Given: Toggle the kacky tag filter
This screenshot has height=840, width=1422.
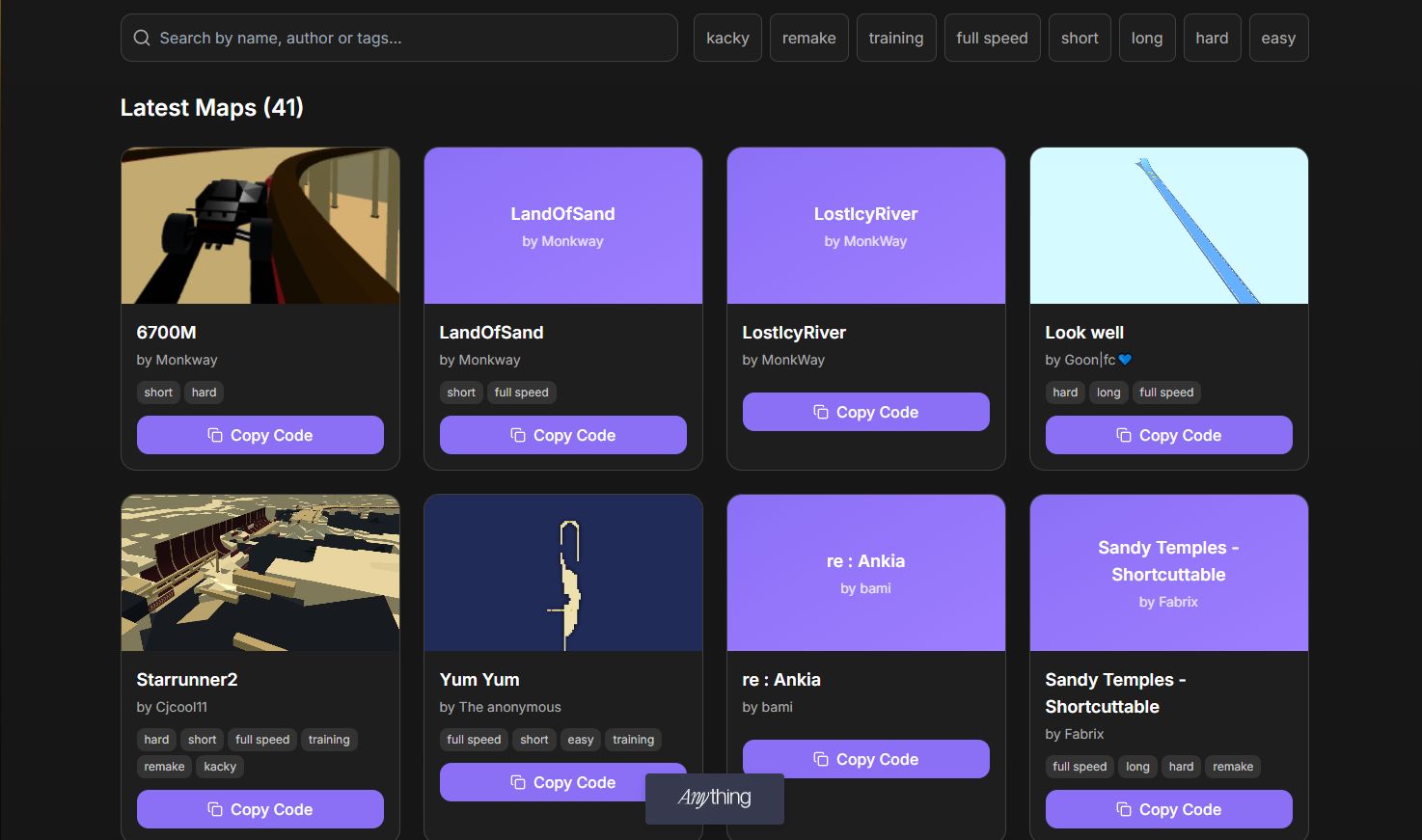Looking at the screenshot, I should coord(727,38).
